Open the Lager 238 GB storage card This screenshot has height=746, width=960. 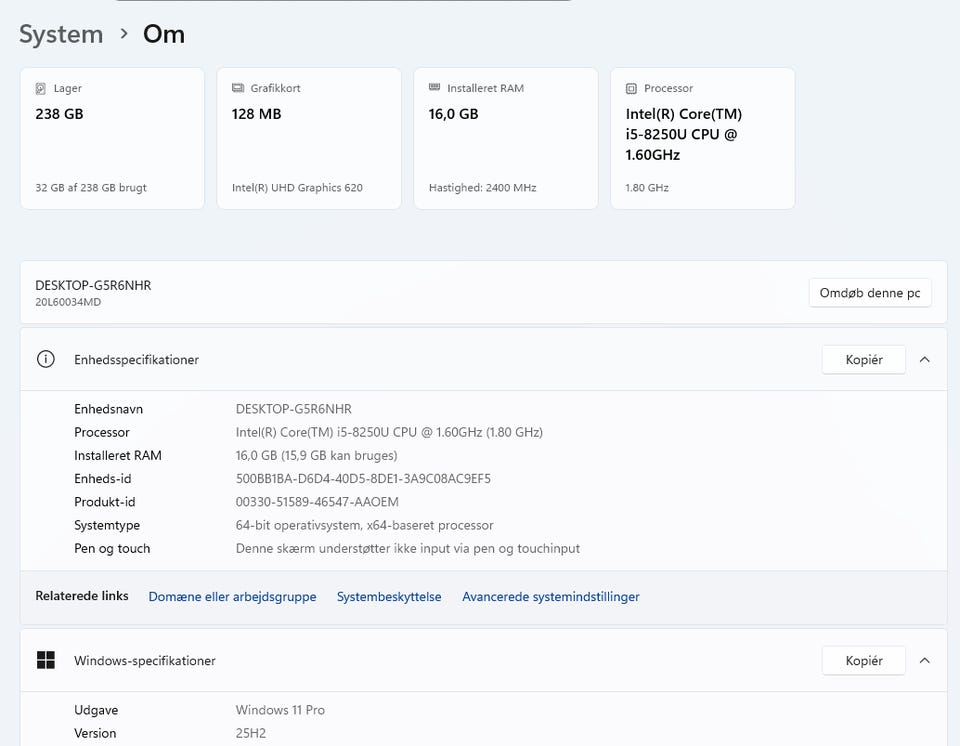112,140
